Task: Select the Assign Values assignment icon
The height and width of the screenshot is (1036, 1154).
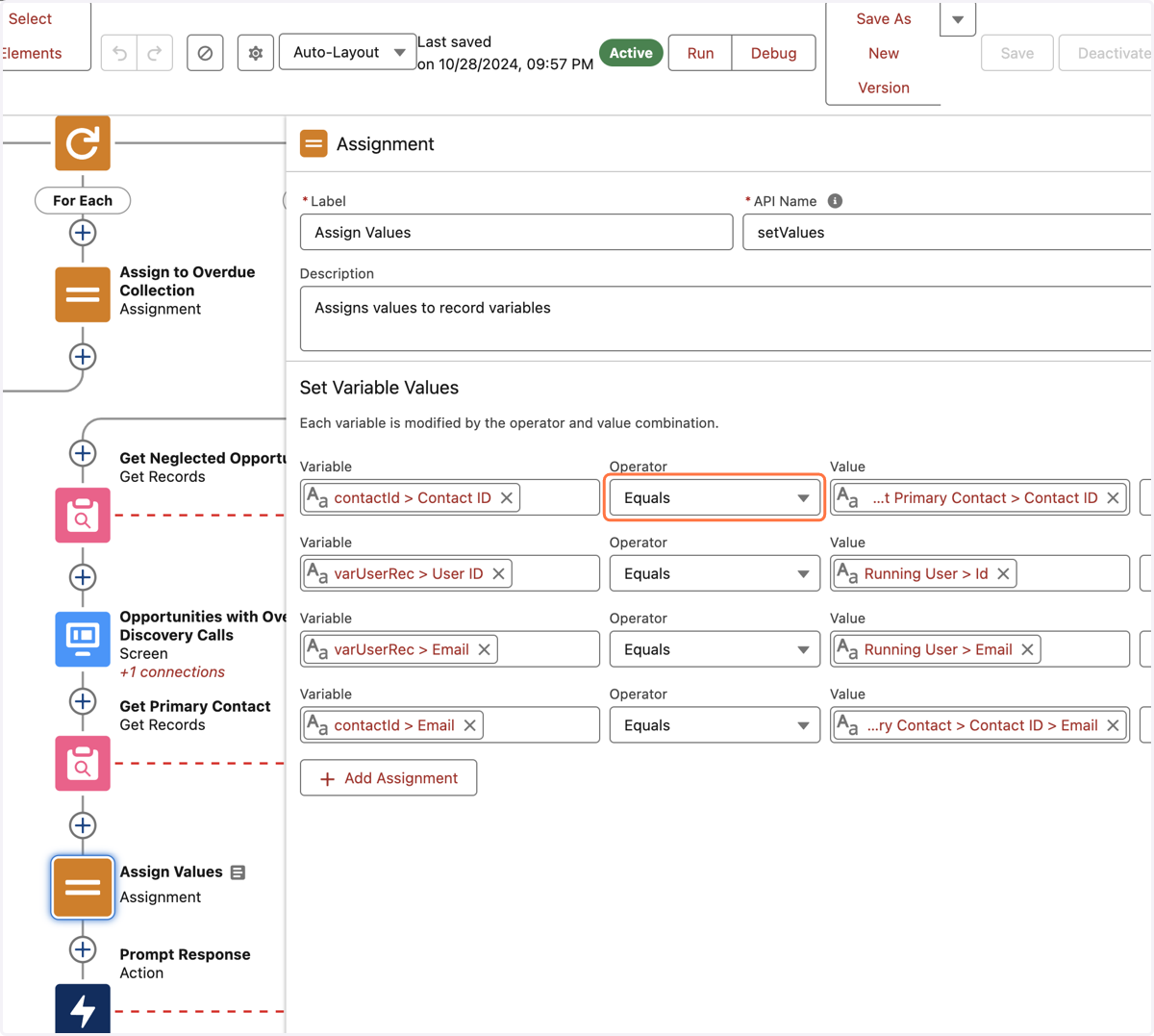Action: [x=83, y=887]
